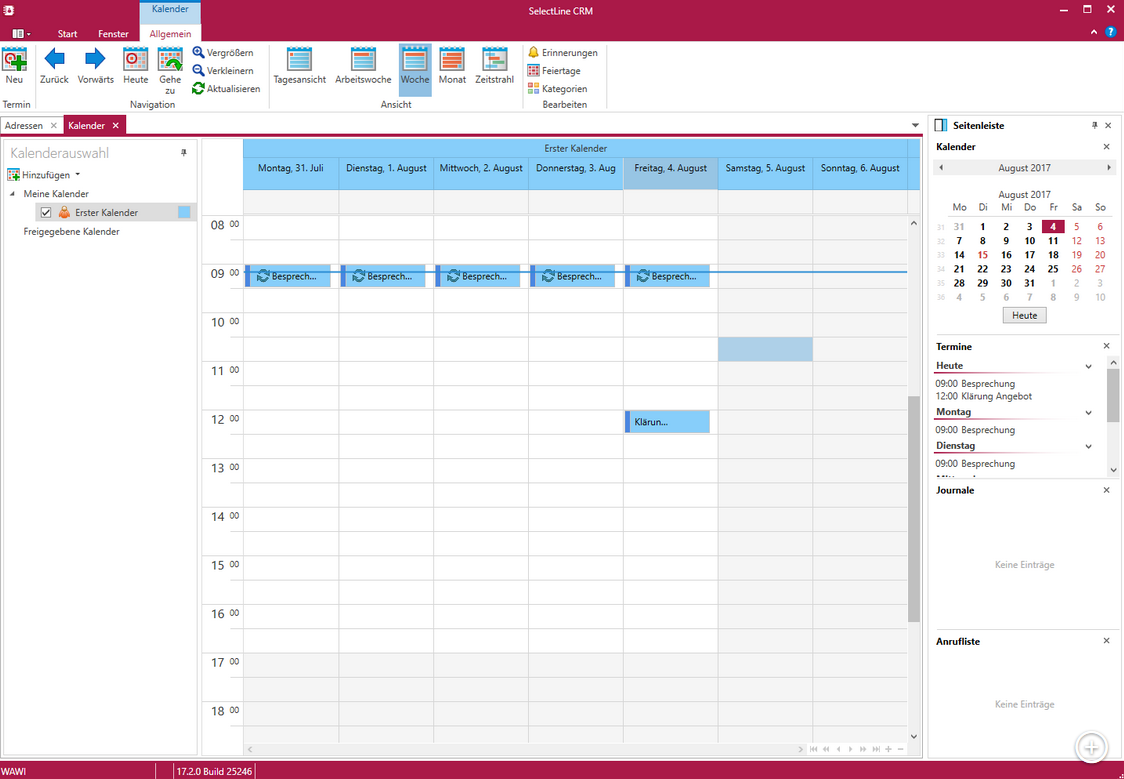
Task: Uncheck Erster Kalender checkbox
Action: point(46,213)
